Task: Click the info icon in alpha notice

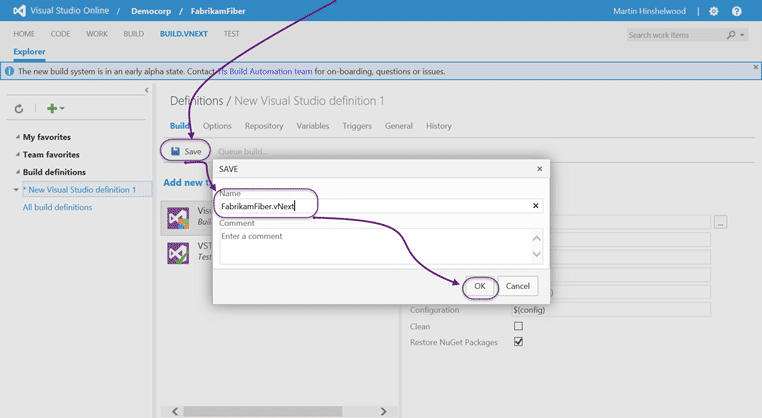Action: pos(9,71)
